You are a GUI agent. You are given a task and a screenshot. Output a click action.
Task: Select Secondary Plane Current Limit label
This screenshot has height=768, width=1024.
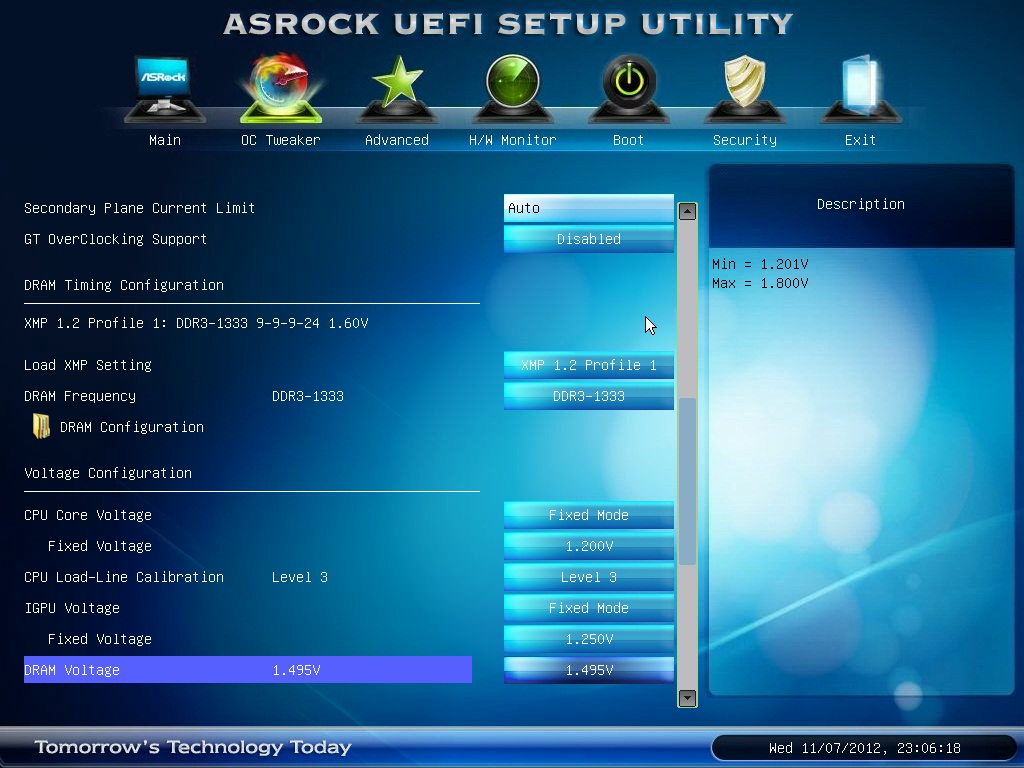(139, 208)
